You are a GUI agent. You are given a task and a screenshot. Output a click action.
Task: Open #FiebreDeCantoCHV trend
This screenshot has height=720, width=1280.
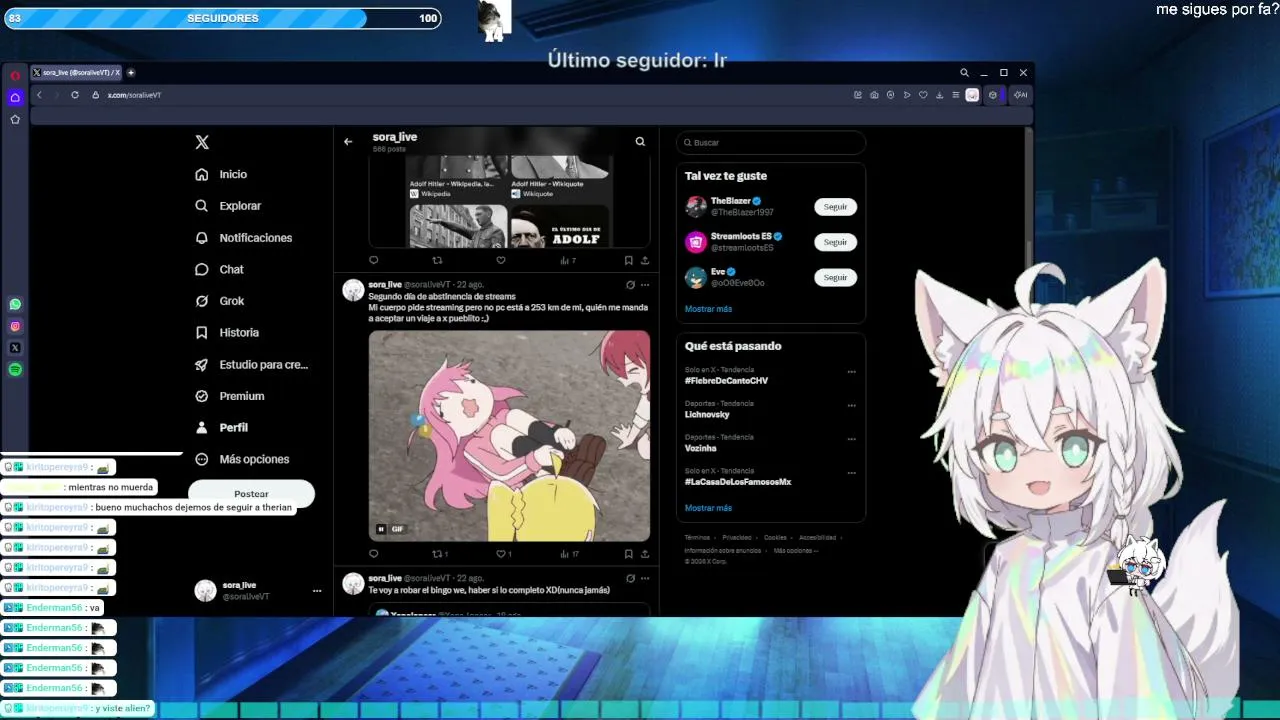(726, 381)
